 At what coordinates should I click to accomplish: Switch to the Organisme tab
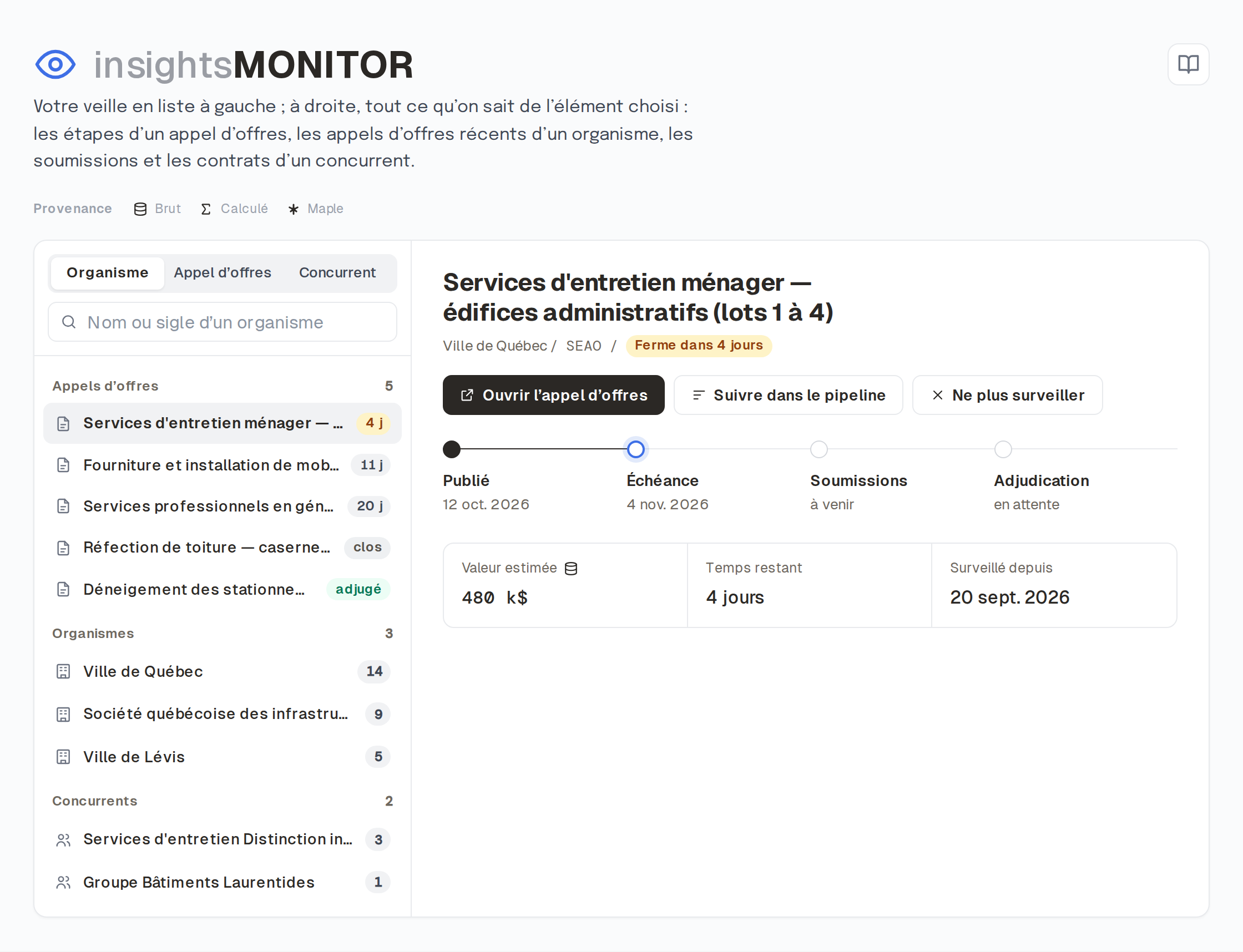click(108, 273)
